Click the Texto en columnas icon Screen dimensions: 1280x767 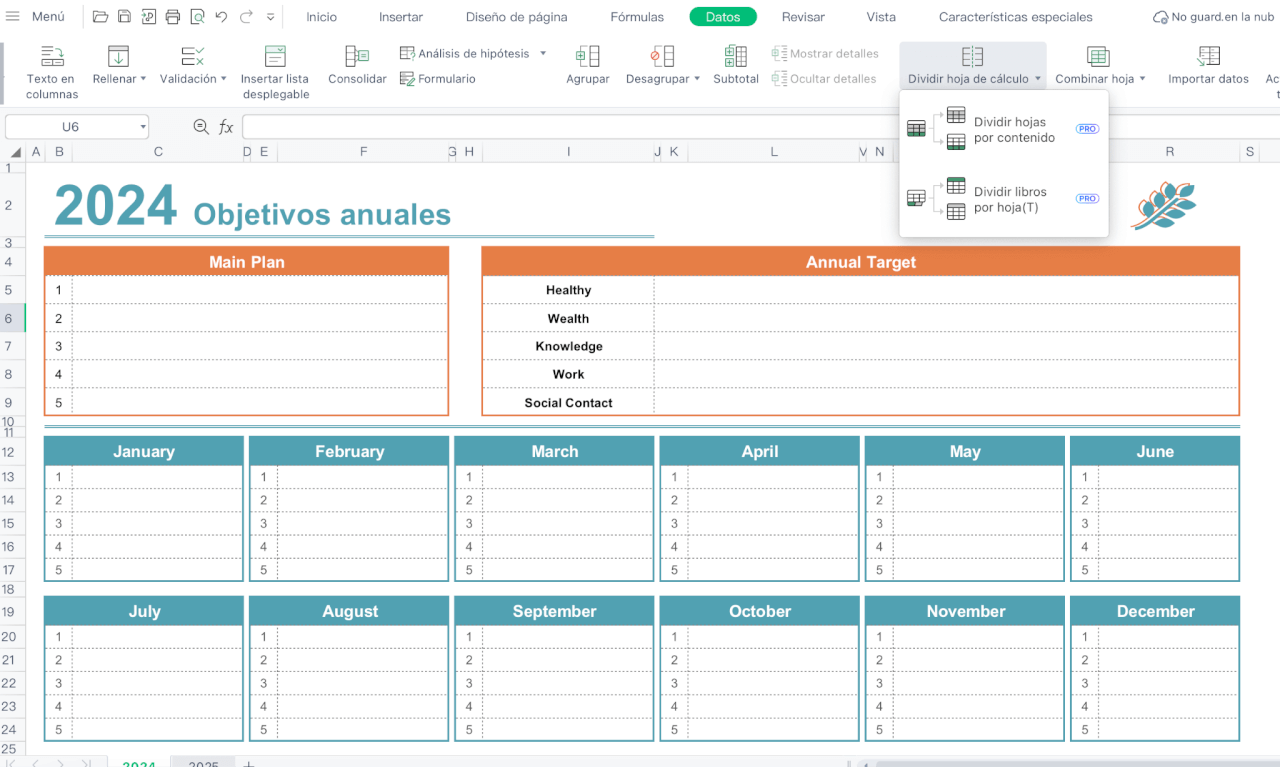51,57
